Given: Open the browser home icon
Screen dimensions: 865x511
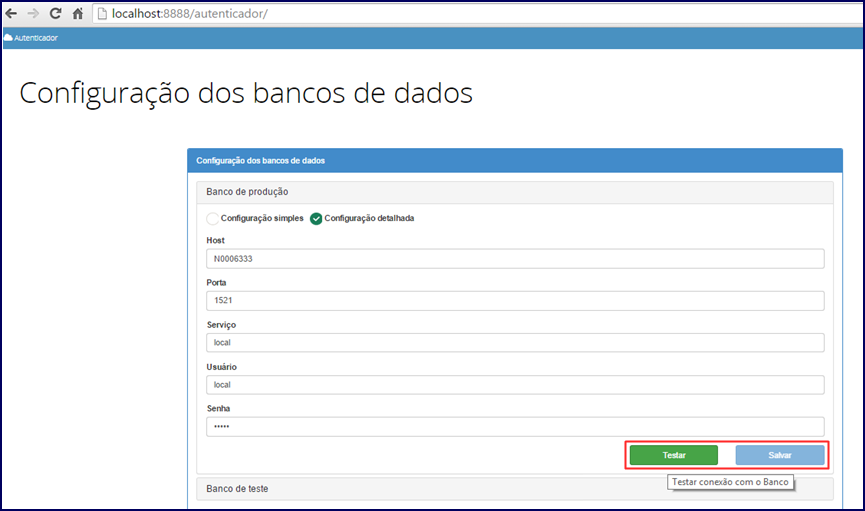Looking at the screenshot, I should tap(78, 13).
